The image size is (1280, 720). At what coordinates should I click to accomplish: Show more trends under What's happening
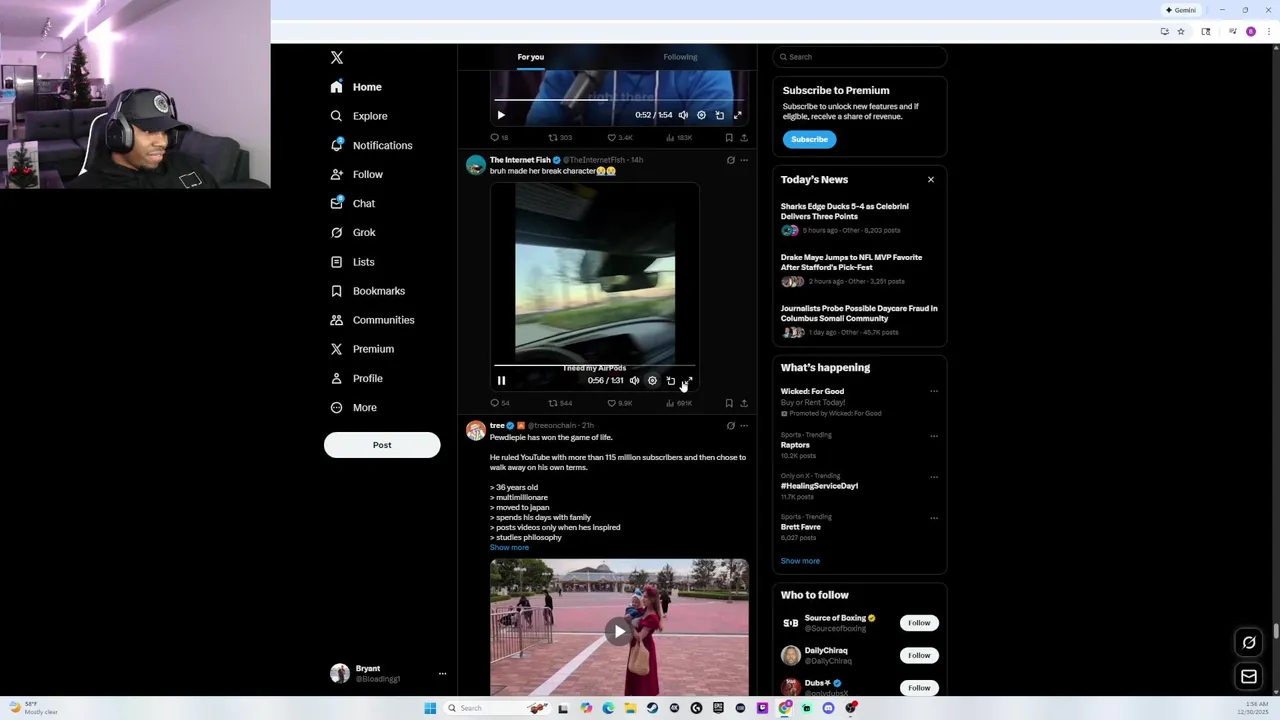[800, 561]
